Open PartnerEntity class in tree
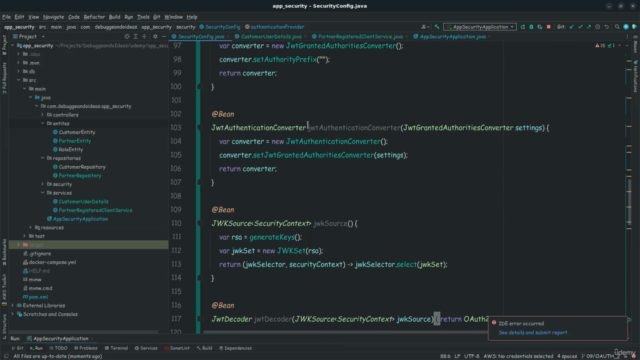 coord(75,141)
